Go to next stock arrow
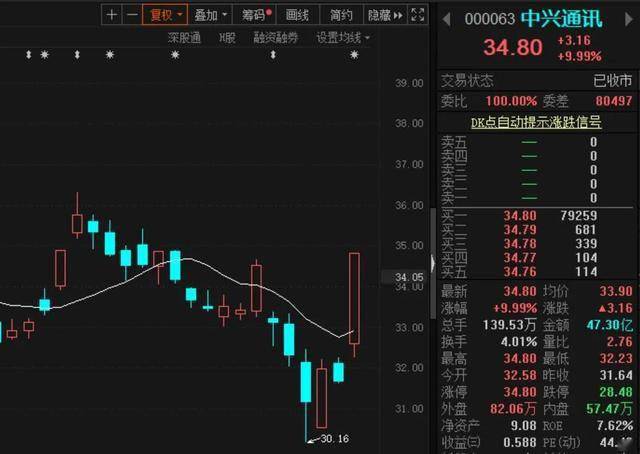The image size is (640, 454). click(629, 19)
